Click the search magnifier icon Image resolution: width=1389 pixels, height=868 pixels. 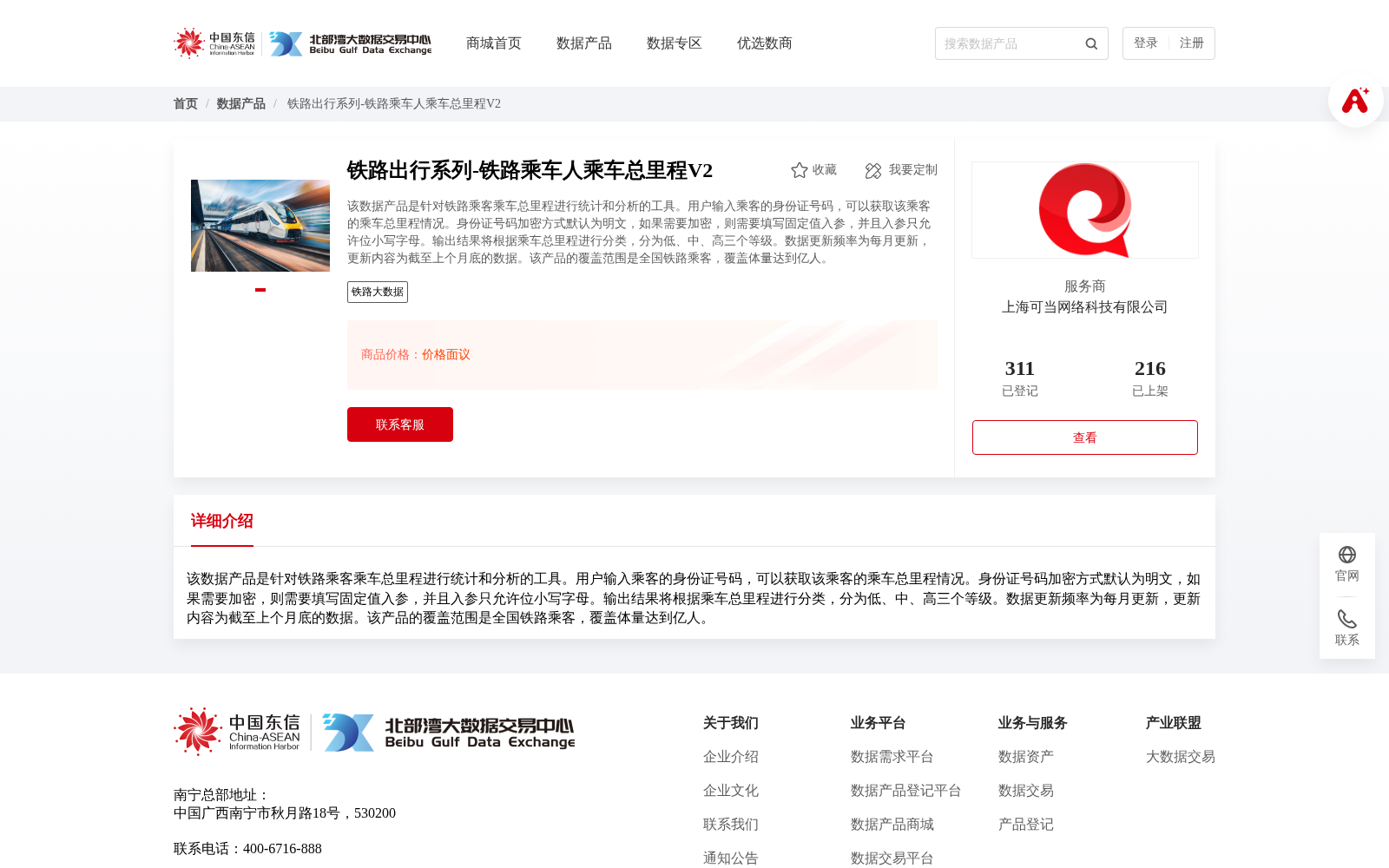[1091, 43]
